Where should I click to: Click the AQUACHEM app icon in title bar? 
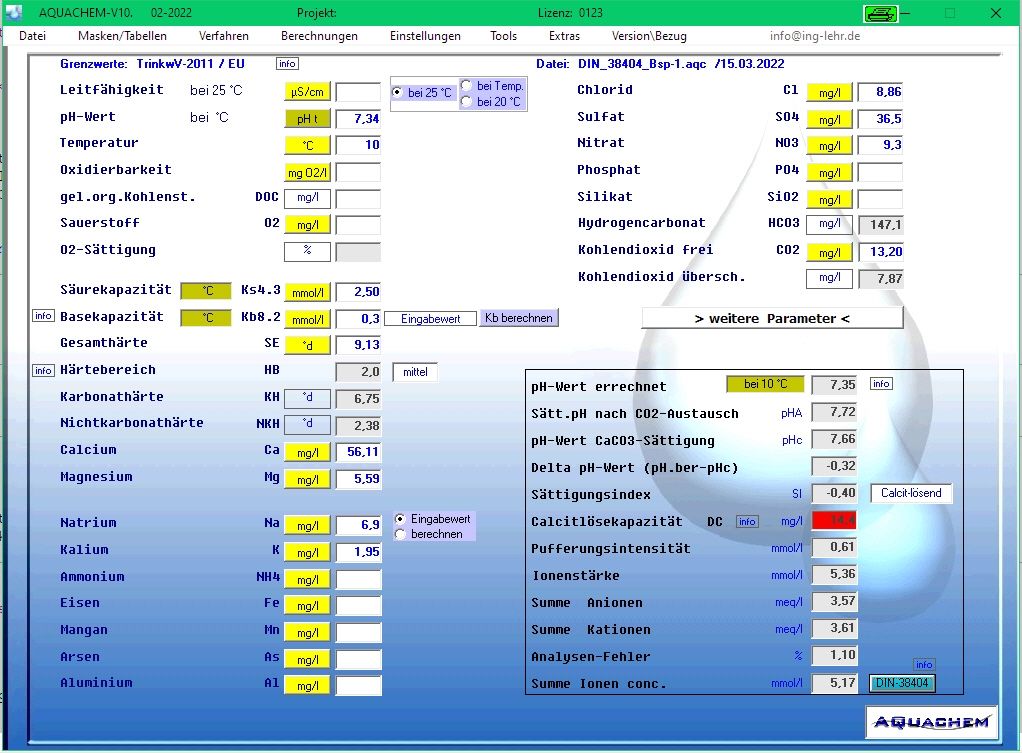point(13,12)
